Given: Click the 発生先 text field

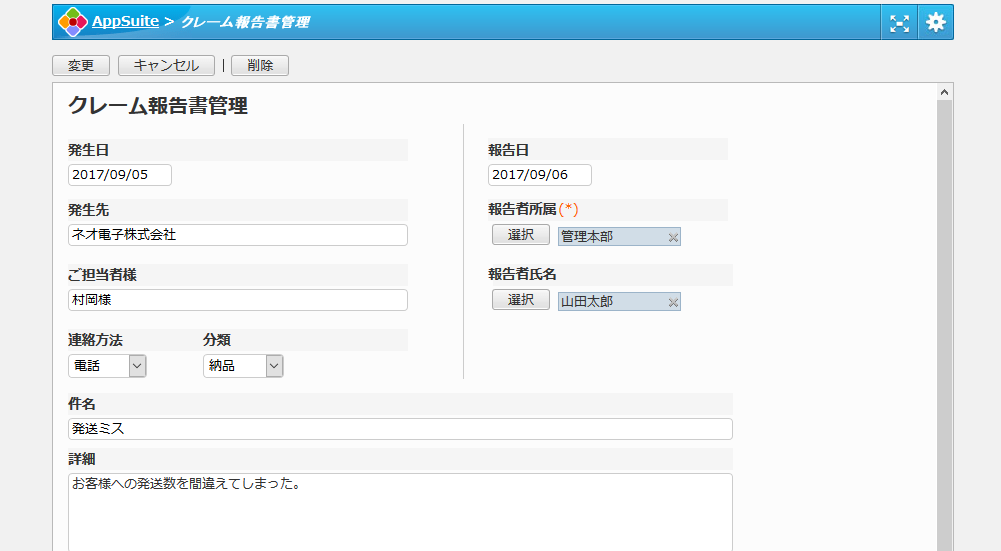Looking at the screenshot, I should [x=238, y=235].
